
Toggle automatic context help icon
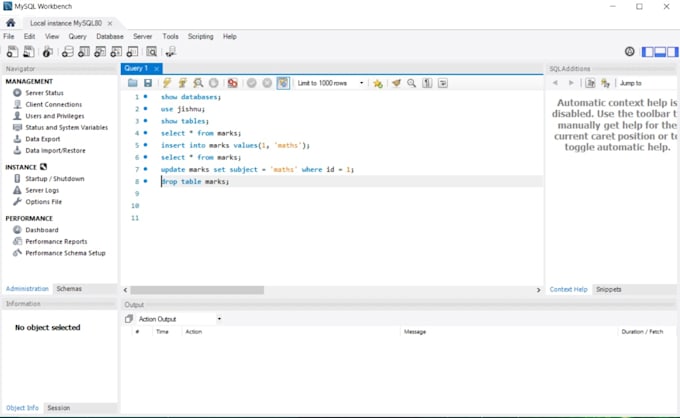[x=605, y=83]
